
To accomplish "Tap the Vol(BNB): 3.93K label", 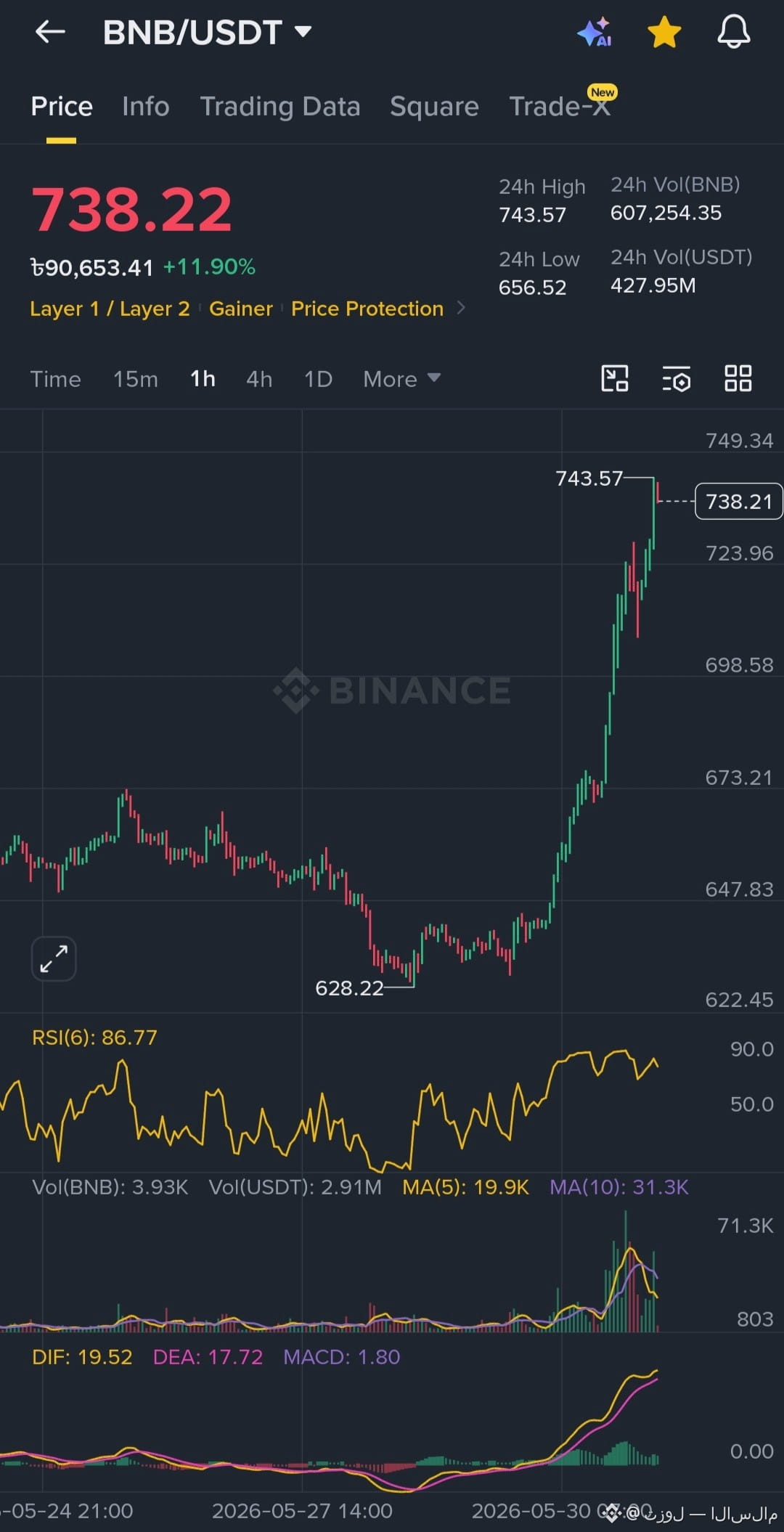I will click(110, 1187).
